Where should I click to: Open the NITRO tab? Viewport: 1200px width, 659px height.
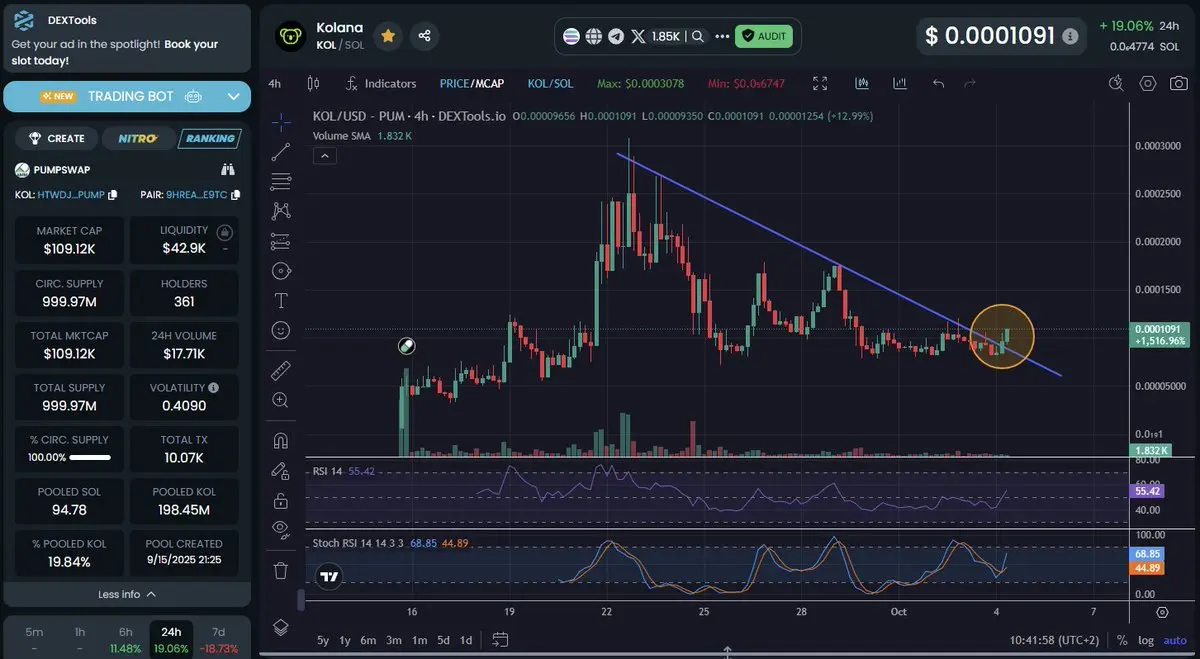pos(137,138)
